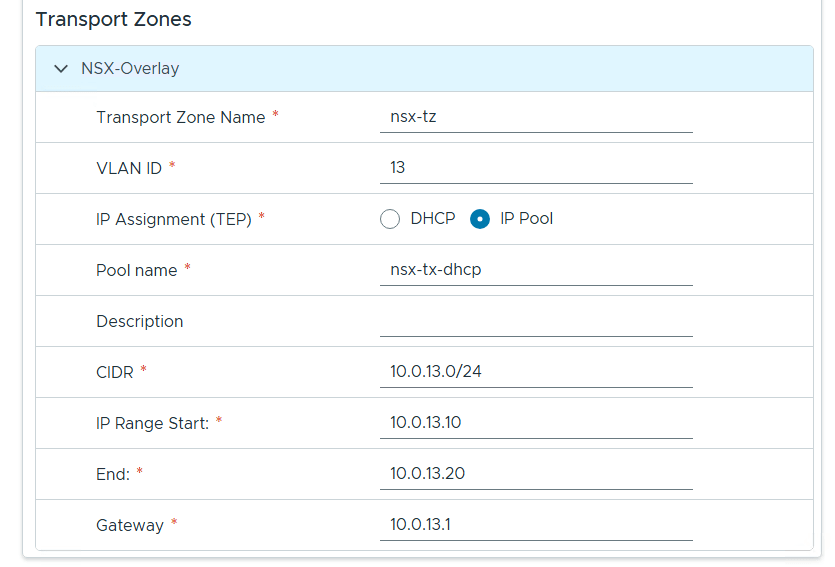This screenshot has width=835, height=567.
Task: Click the IP Range Start label text
Action: [x=152, y=423]
